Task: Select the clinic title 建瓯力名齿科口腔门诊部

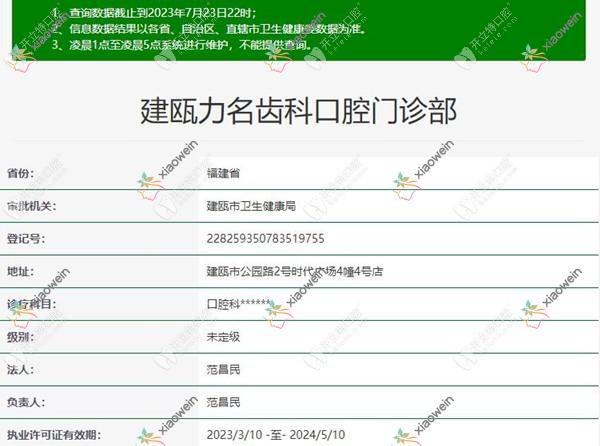Action: 298,111
